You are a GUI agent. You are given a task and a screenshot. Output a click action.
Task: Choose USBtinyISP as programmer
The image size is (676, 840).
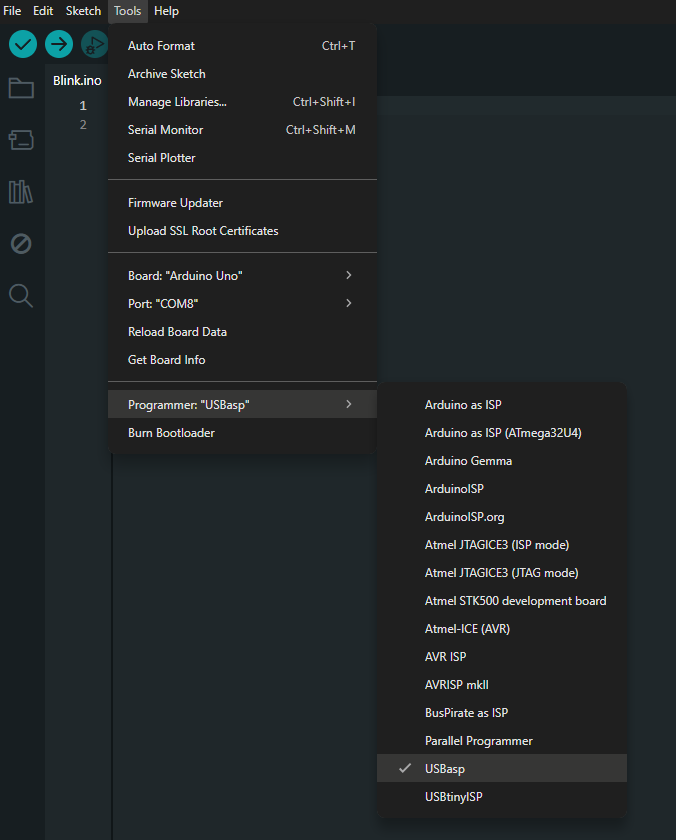[454, 797]
